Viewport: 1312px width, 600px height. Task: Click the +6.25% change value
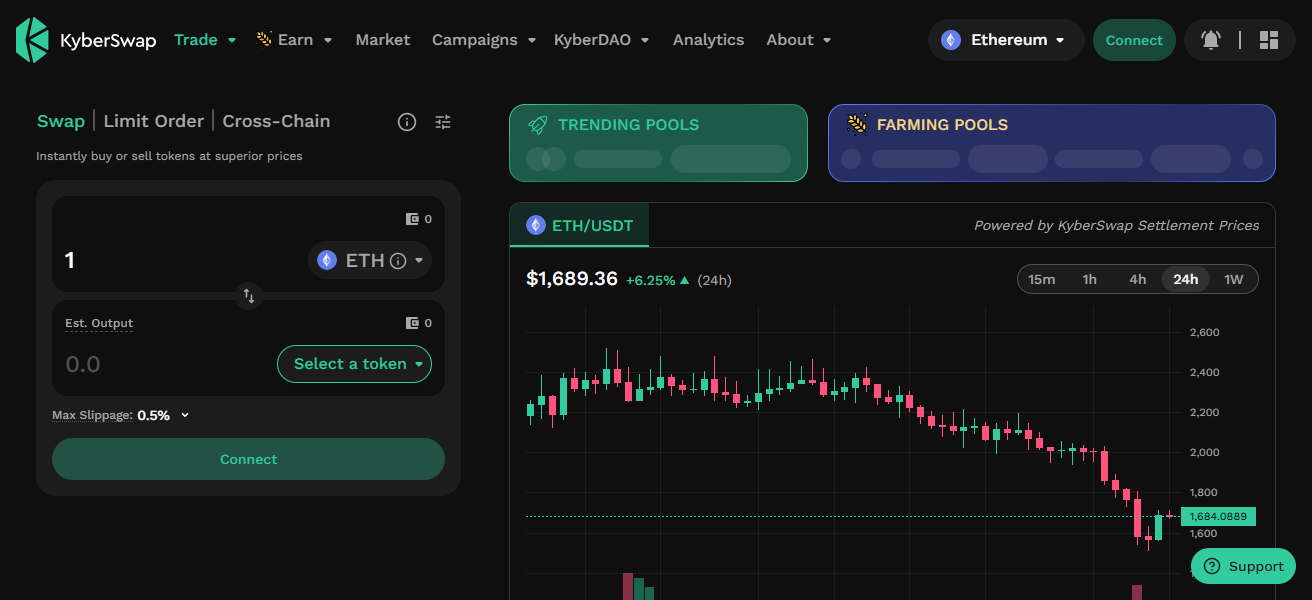tap(651, 280)
